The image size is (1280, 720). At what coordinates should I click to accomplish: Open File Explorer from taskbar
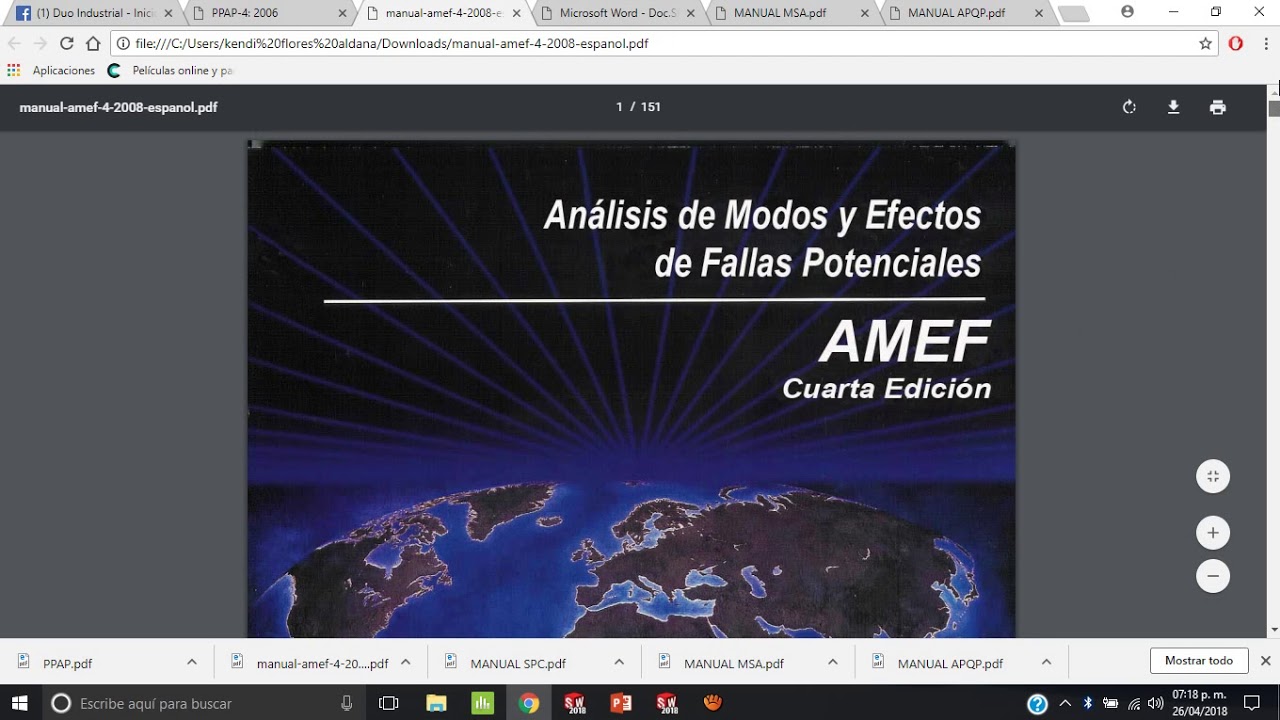(x=436, y=703)
